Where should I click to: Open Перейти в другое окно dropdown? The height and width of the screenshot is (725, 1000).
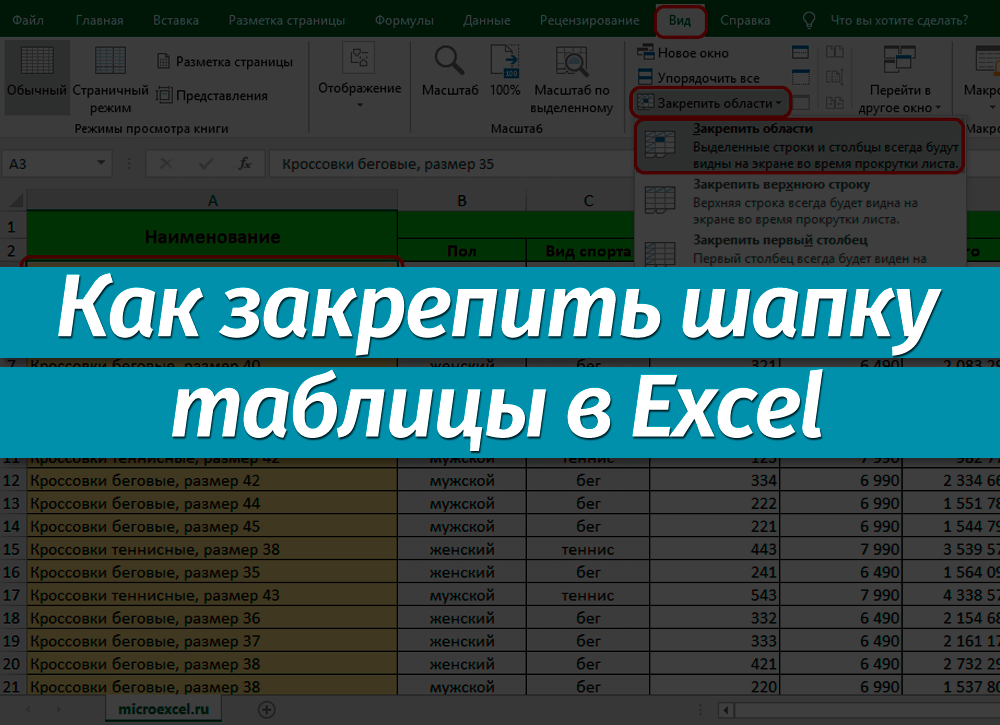tap(899, 80)
